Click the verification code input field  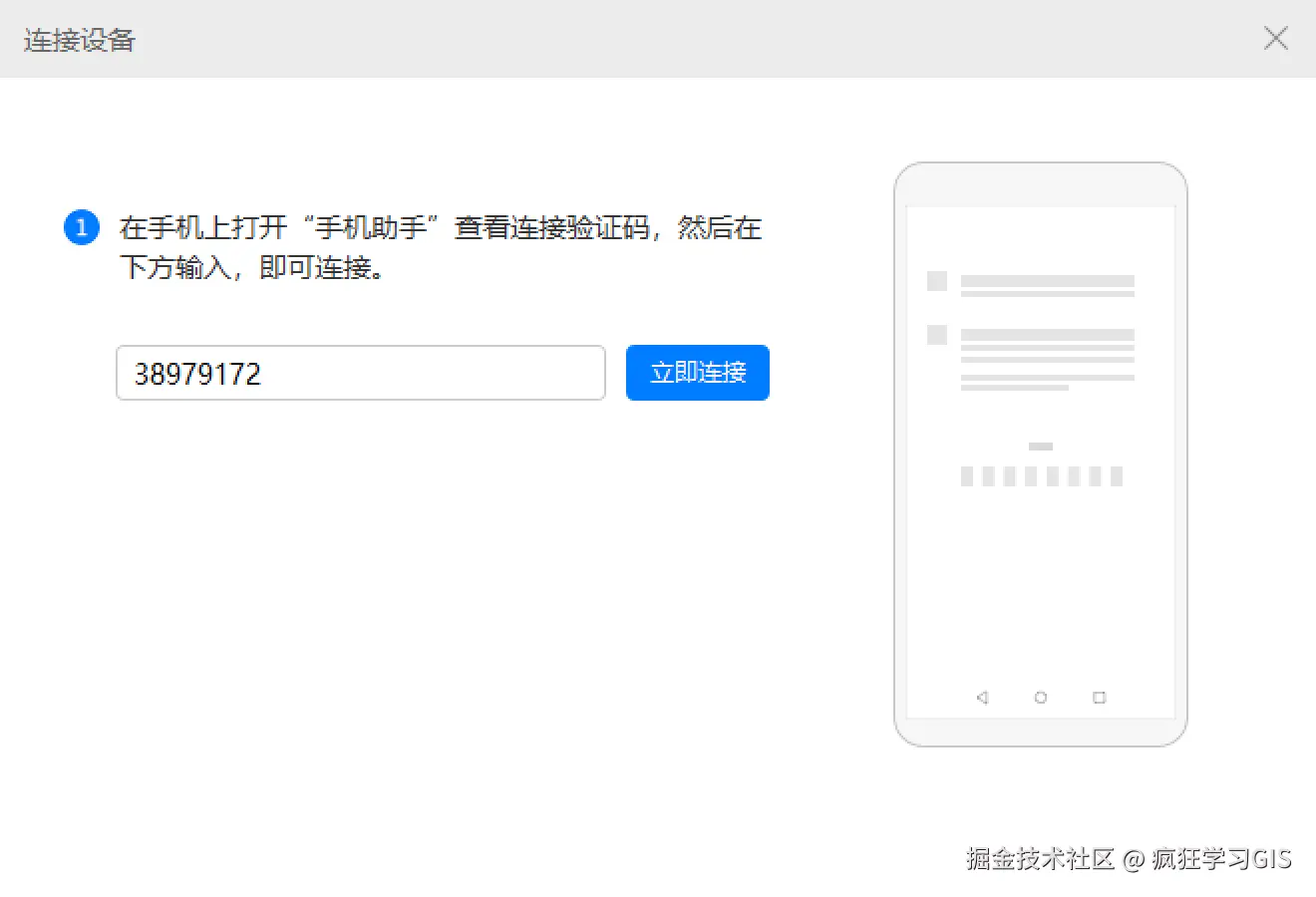(x=361, y=373)
